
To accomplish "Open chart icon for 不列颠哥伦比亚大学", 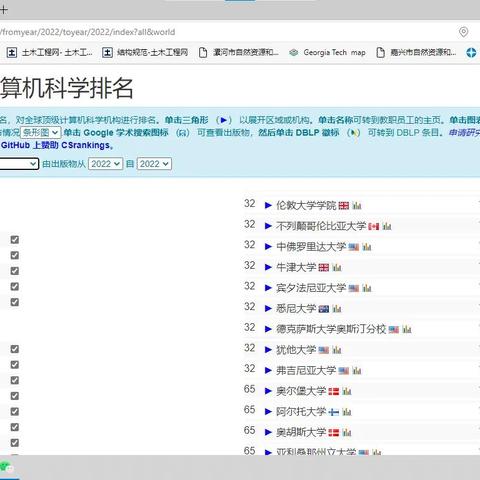I will tap(387, 226).
